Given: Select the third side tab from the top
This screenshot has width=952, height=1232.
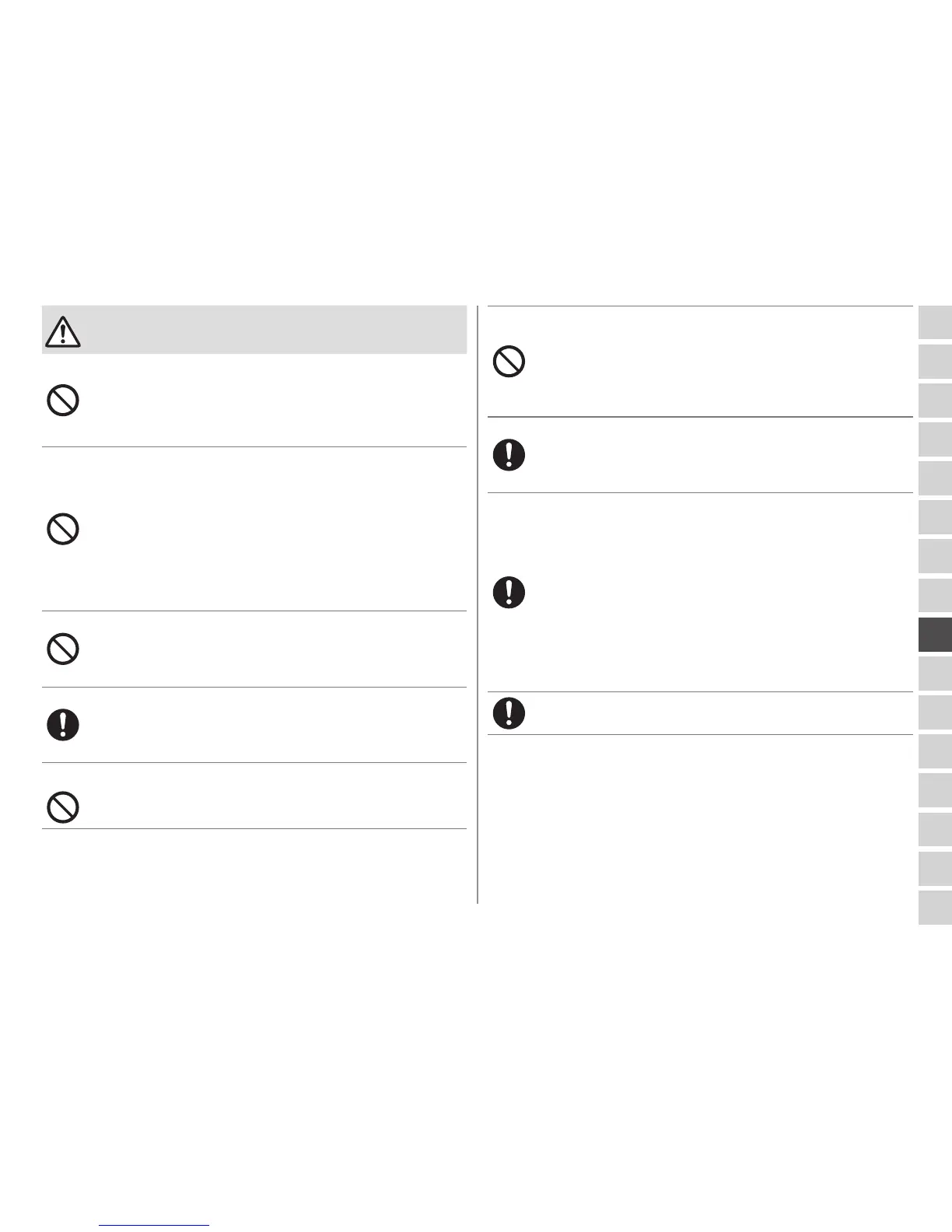Looking at the screenshot, I should tap(935, 401).
